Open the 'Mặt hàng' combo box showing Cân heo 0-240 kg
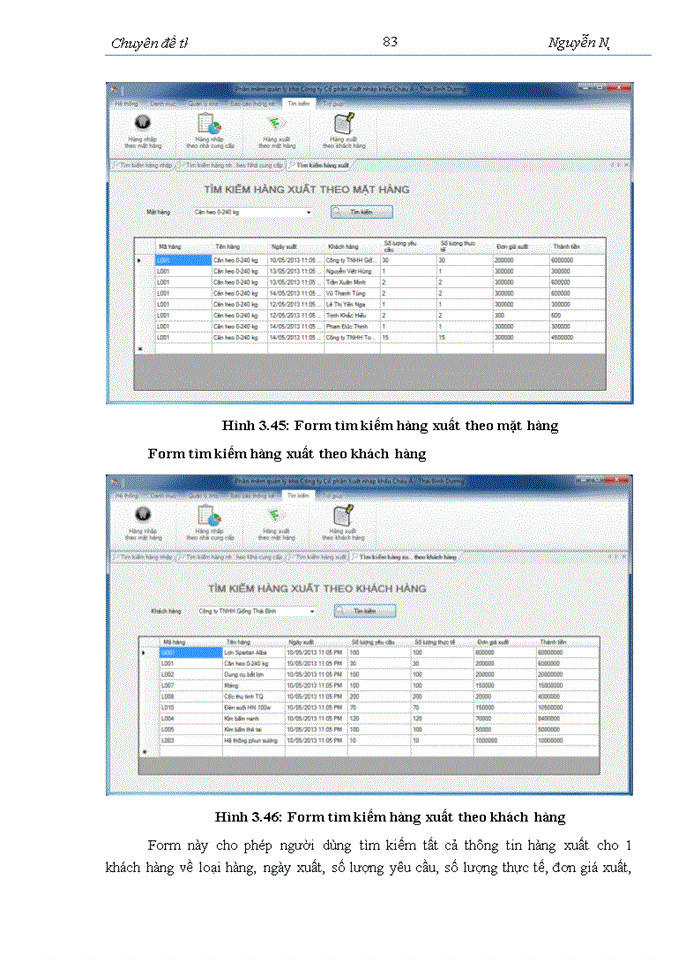Image resolution: width=700 pixels, height=960 pixels. [x=253, y=212]
